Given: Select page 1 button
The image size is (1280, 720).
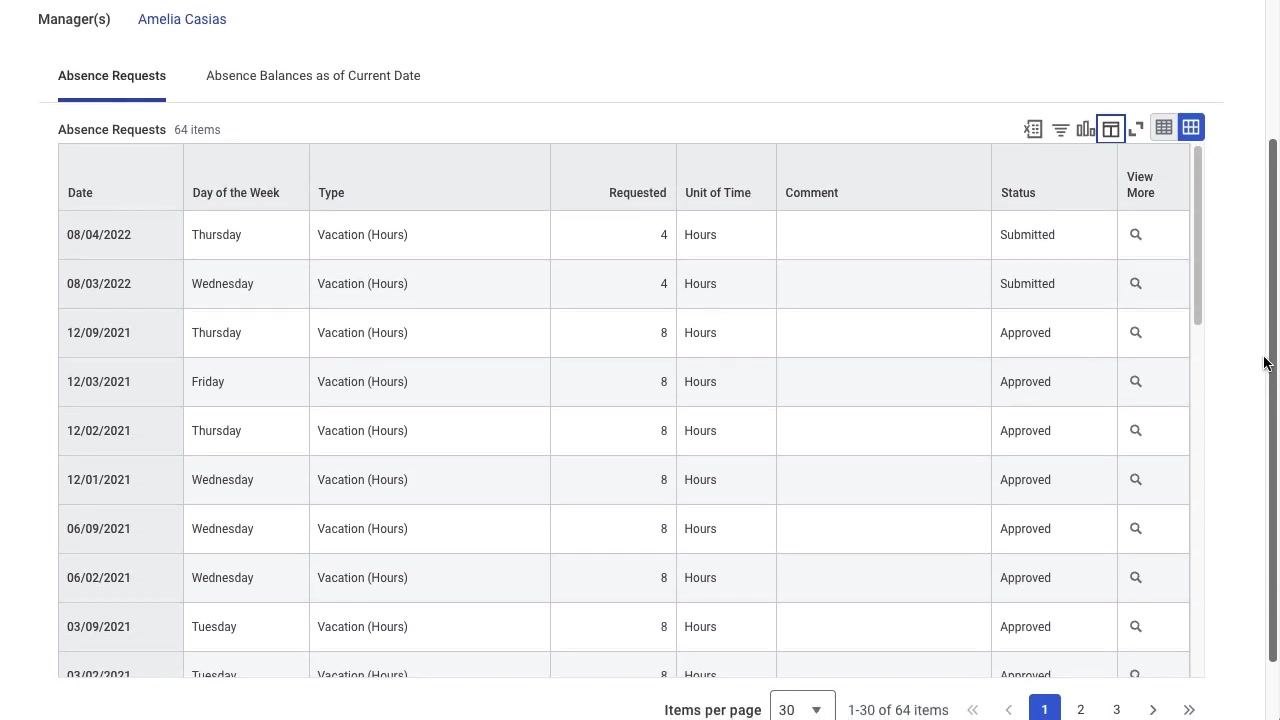Looking at the screenshot, I should point(1044,708).
